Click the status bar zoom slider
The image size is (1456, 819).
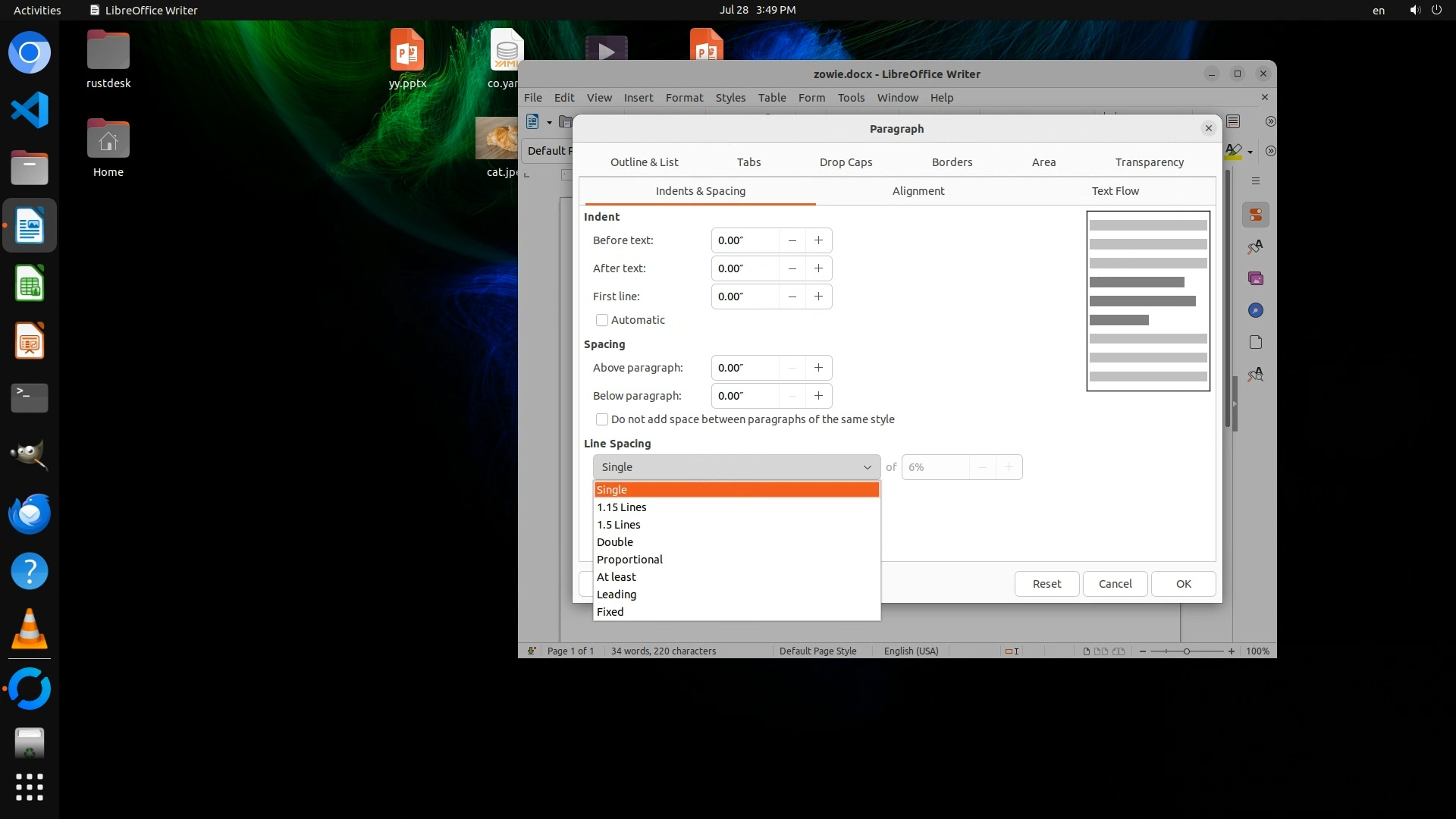pos(1187,651)
